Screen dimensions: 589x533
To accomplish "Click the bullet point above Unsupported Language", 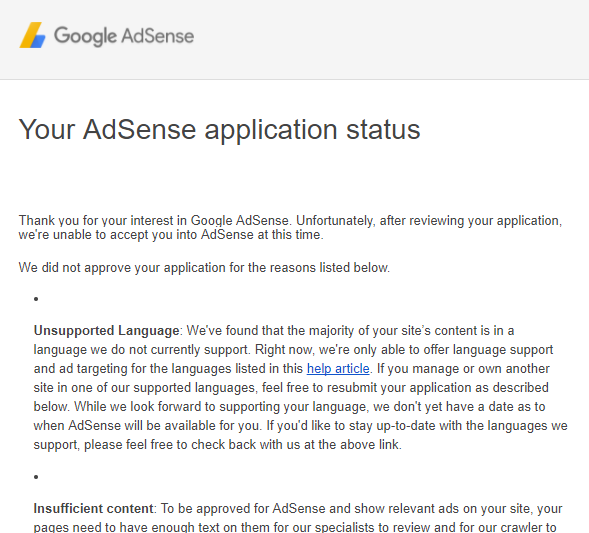I will click(36, 299).
